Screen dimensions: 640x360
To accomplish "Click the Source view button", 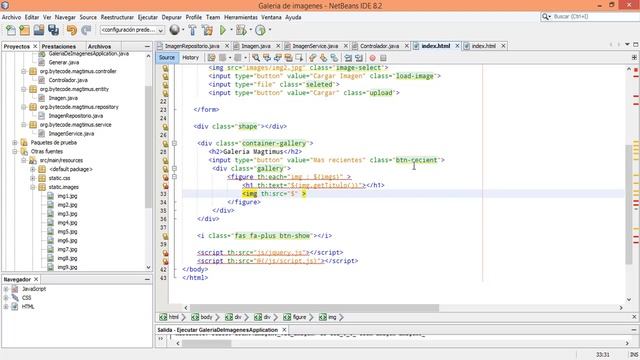I will pos(167,58).
